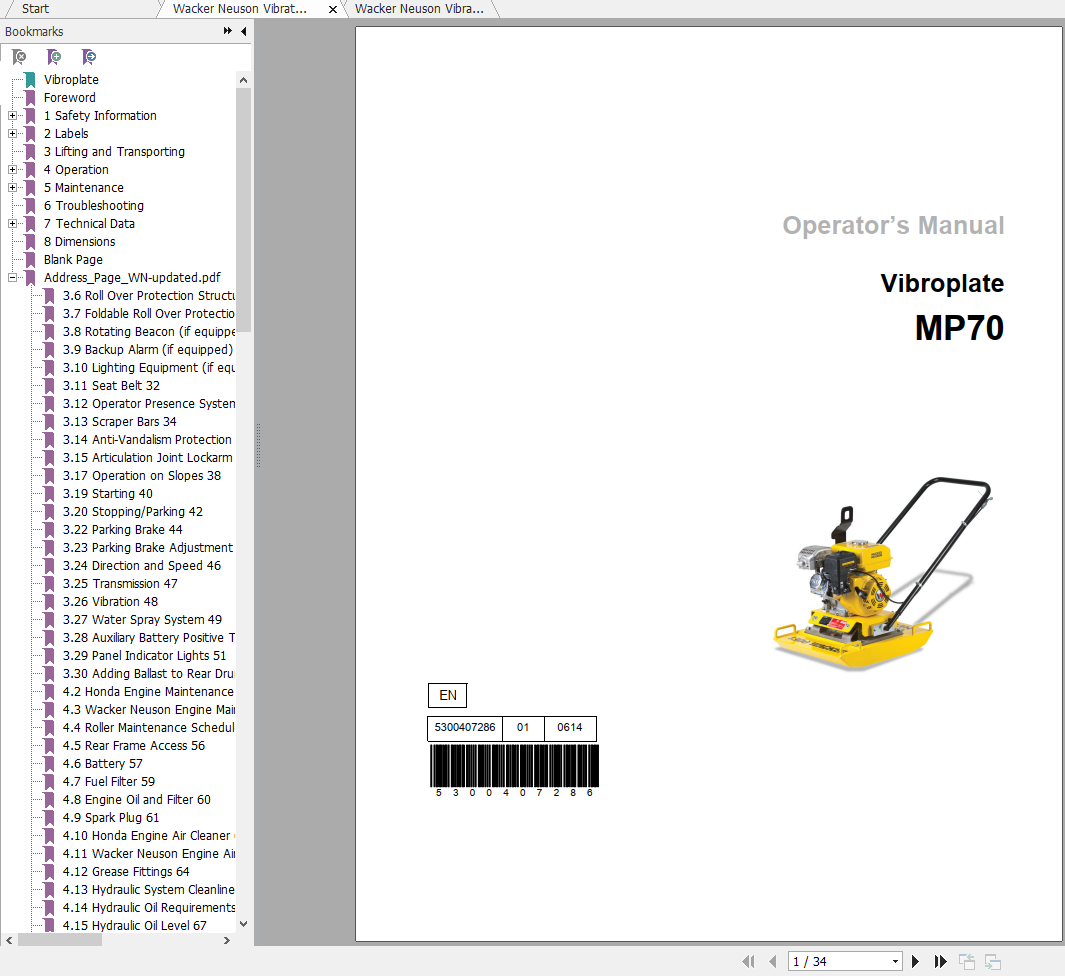Image resolution: width=1065 pixels, height=976 pixels.
Task: Go to first page navigation icon
Action: 748,961
